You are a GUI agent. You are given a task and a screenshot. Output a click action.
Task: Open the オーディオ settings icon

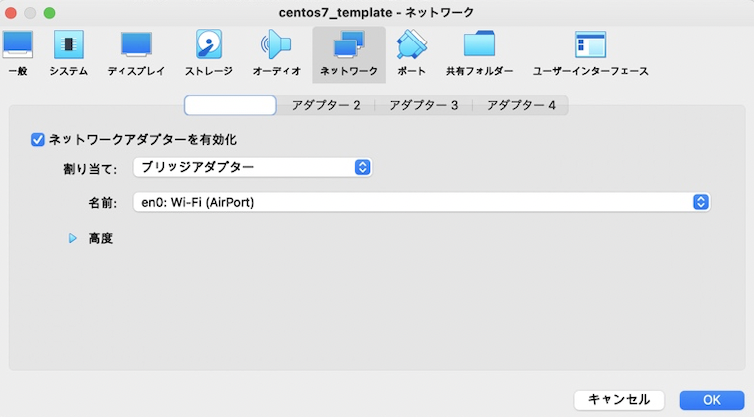coord(276,54)
